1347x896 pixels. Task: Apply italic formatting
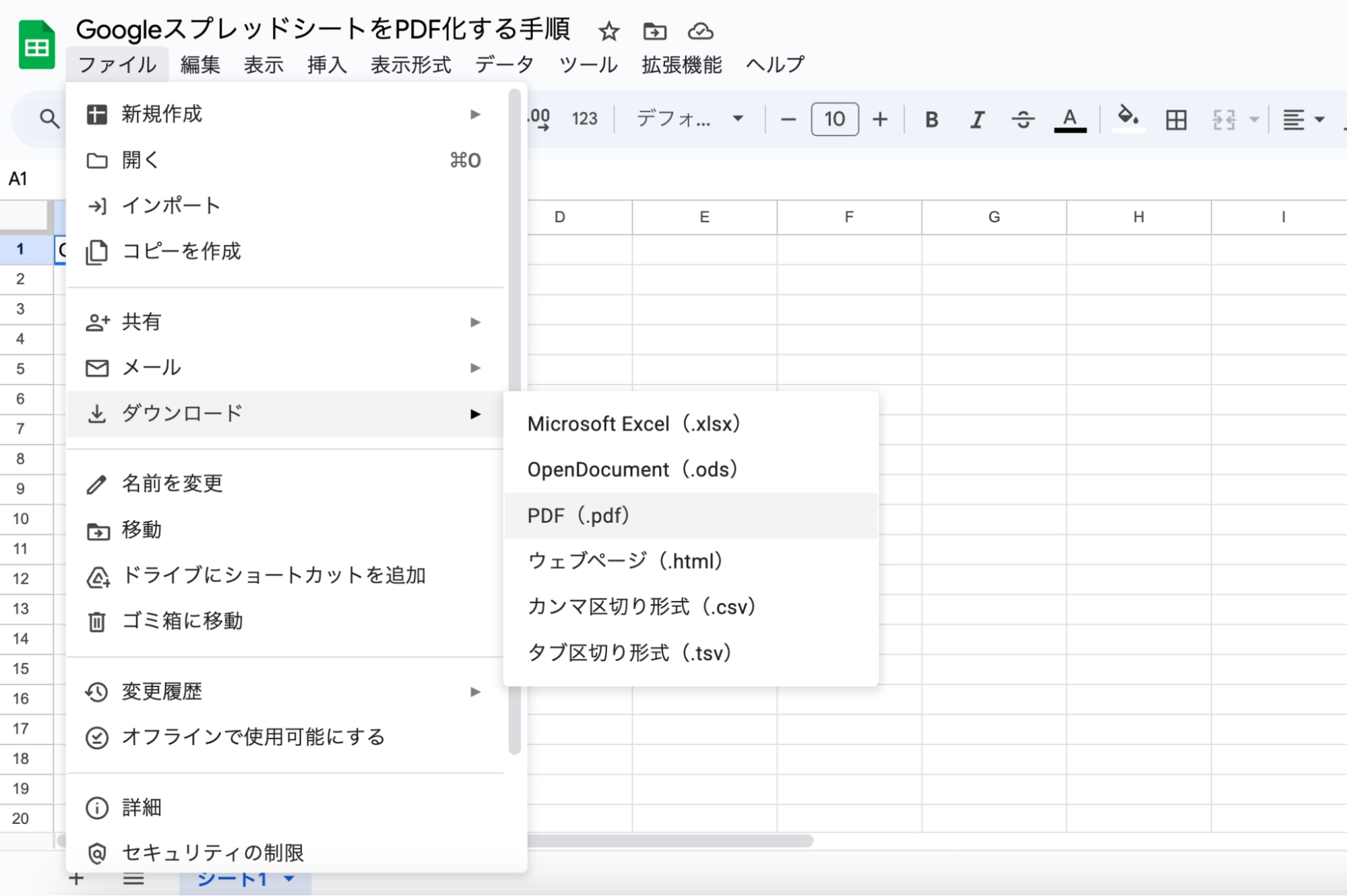976,119
